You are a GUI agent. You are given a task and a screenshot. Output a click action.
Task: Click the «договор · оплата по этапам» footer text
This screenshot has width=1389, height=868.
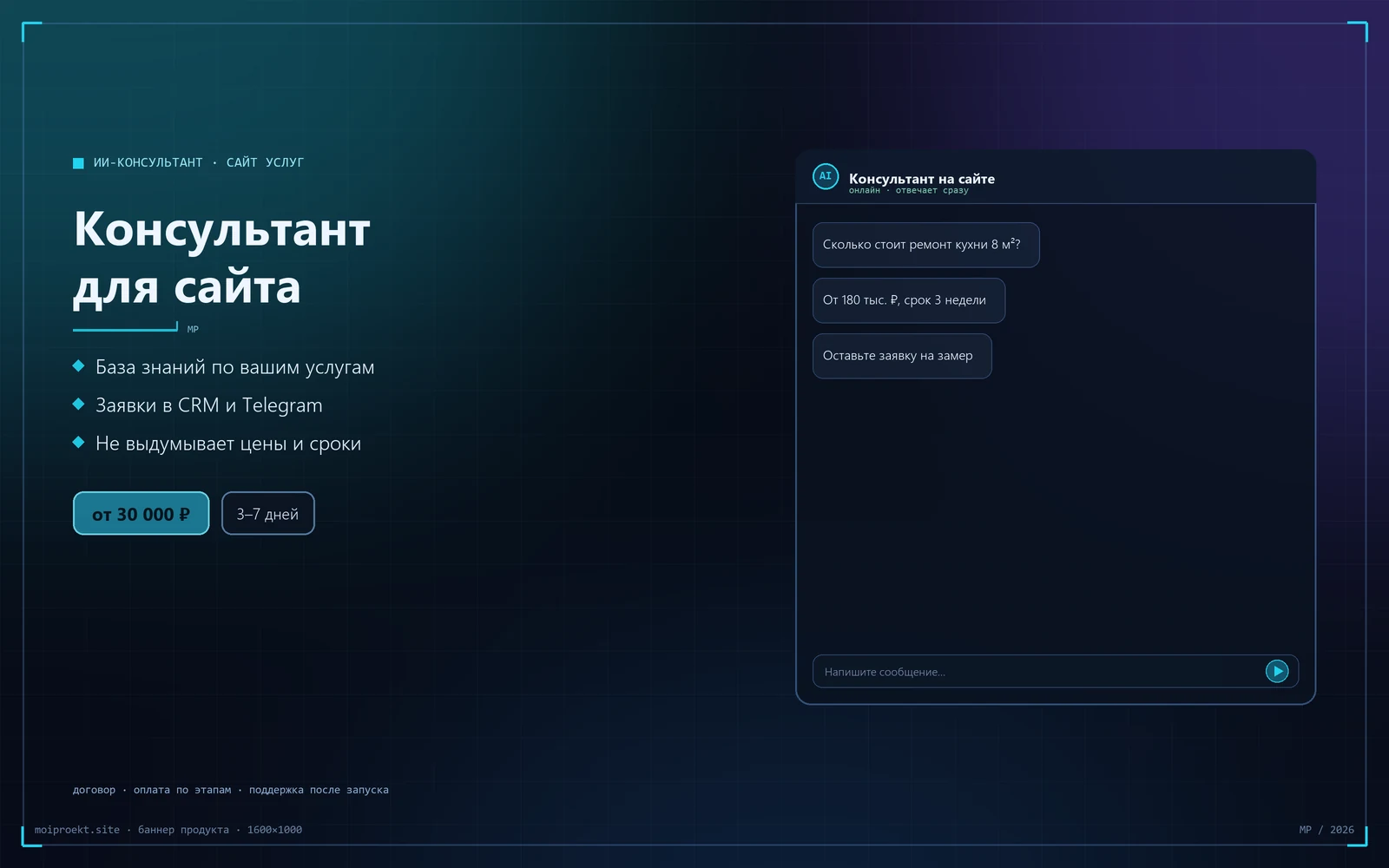click(x=152, y=790)
